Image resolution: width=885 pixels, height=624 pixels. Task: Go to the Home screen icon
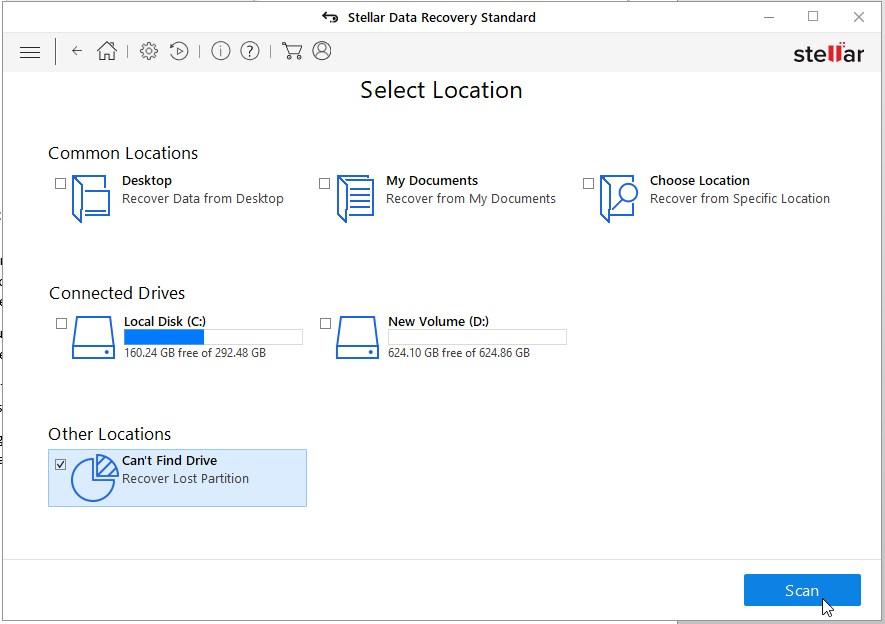point(107,51)
